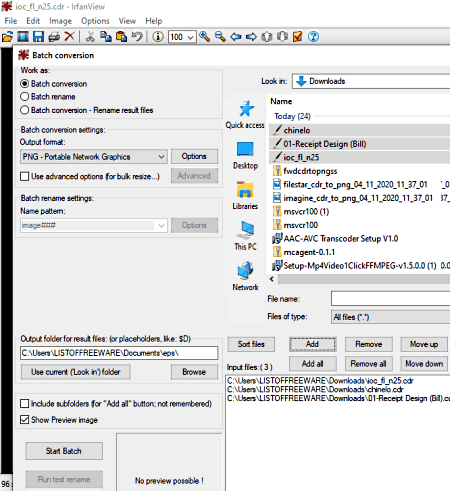Click the Add all button
Image resolution: width=450 pixels, height=491 pixels.
[313, 364]
